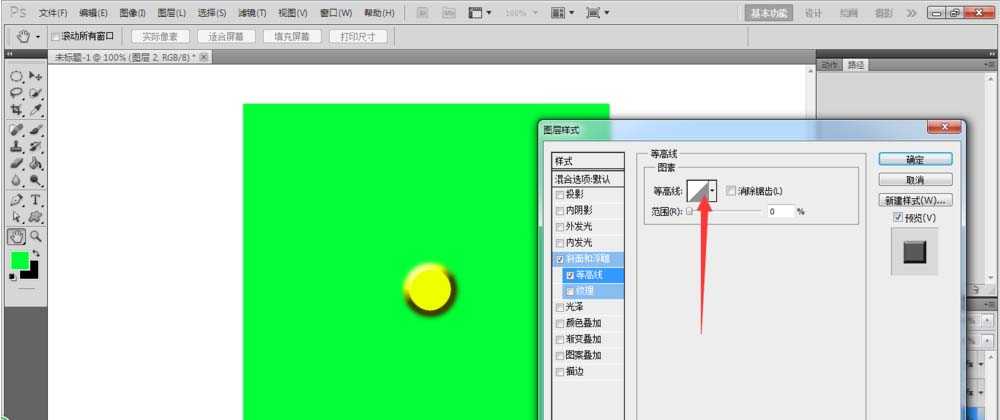Click the 确定 button in layer style dialog
The height and width of the screenshot is (420, 1000).
(914, 159)
